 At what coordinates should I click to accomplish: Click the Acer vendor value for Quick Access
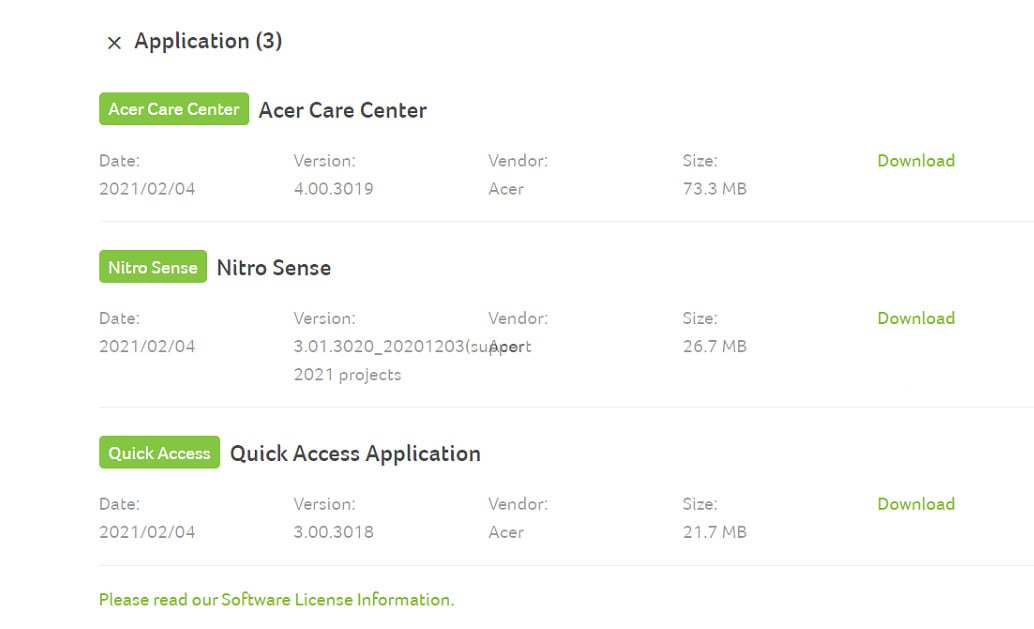(x=506, y=533)
